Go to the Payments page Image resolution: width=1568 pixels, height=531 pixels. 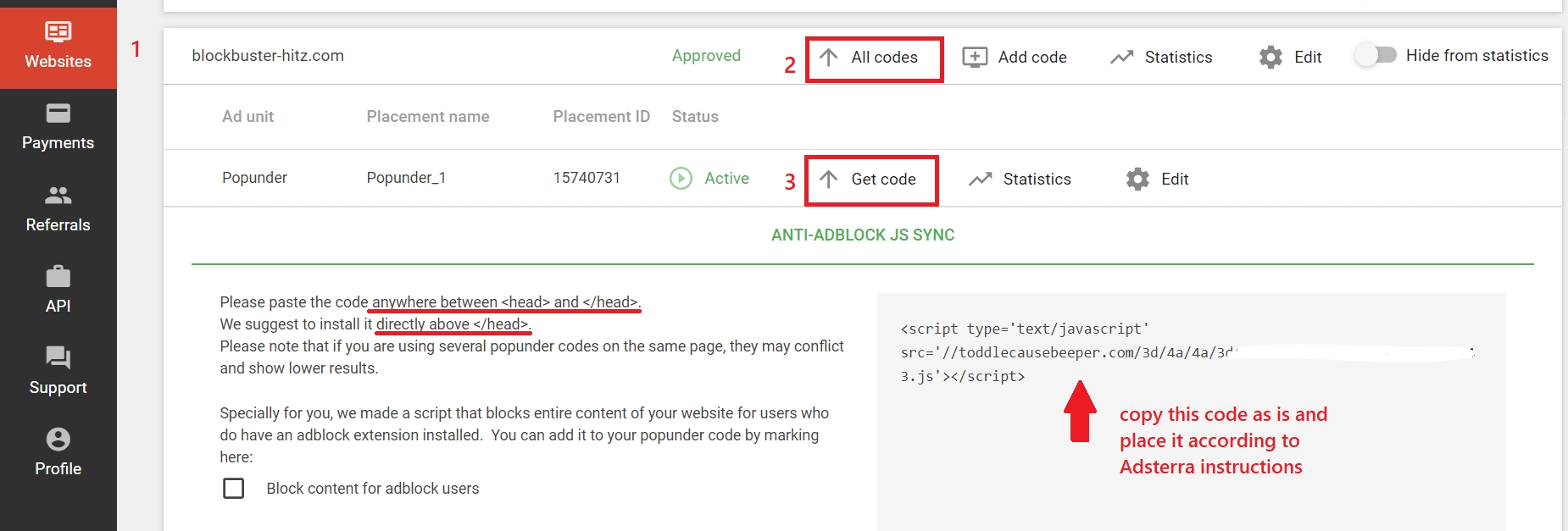pyautogui.click(x=58, y=127)
